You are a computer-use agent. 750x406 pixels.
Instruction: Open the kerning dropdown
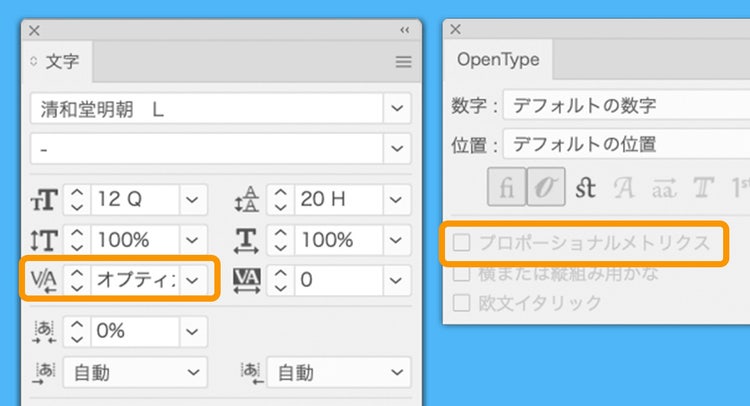click(193, 280)
